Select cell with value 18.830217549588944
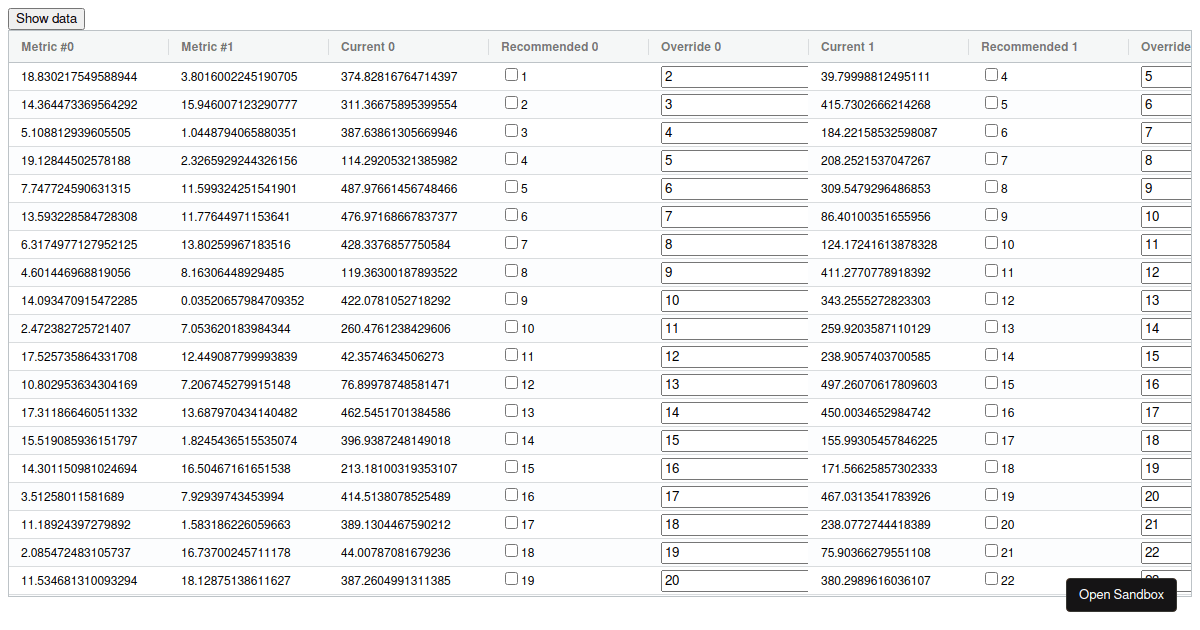Viewport: 1200px width, 630px height. pos(80,77)
